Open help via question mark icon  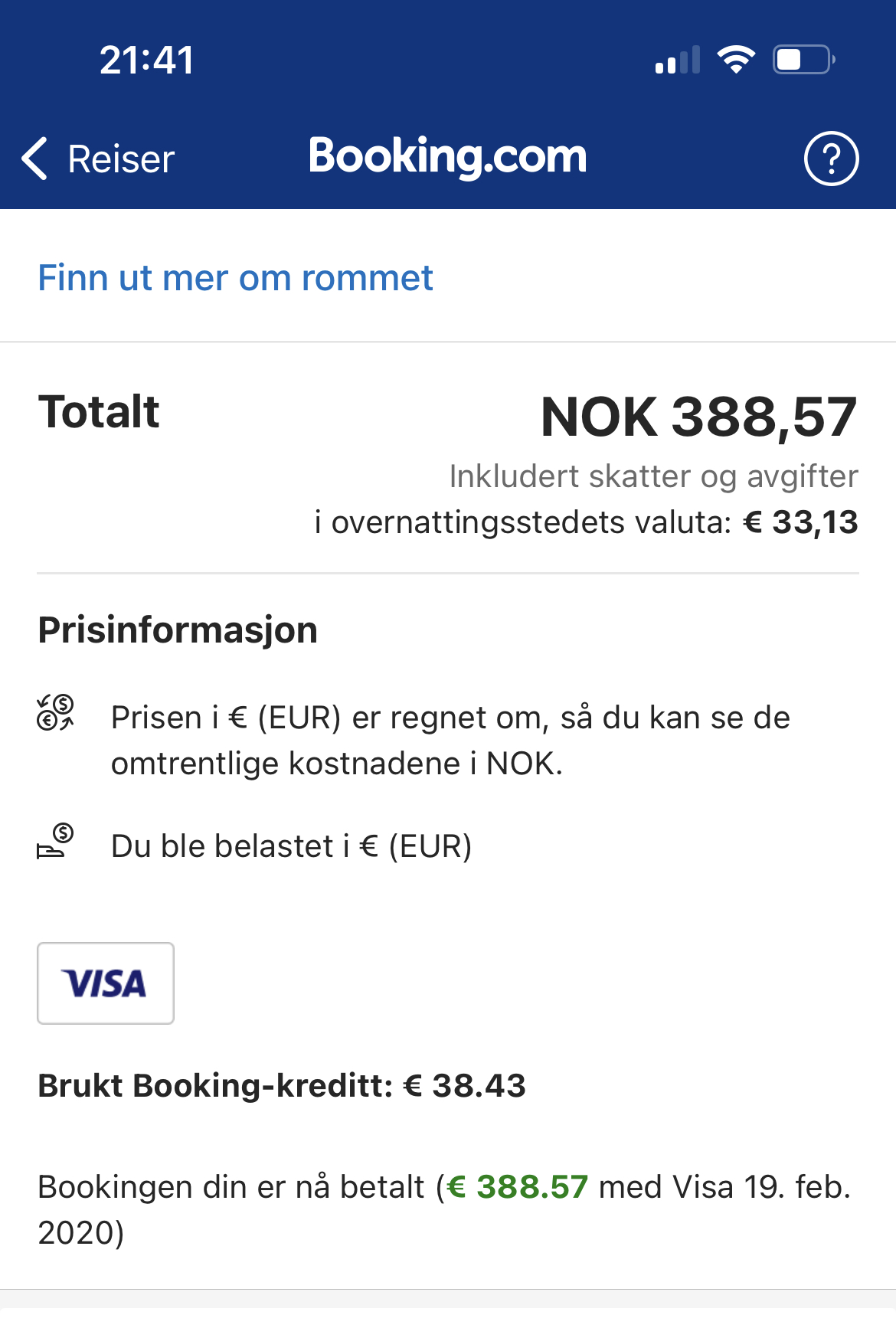(x=831, y=159)
